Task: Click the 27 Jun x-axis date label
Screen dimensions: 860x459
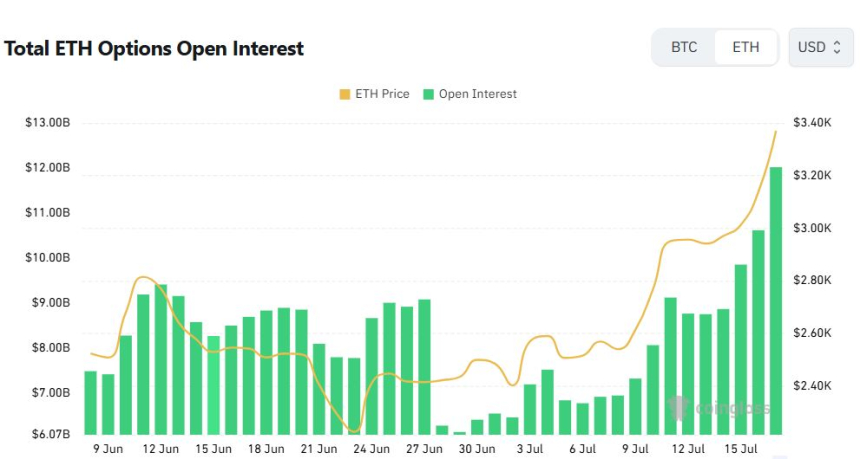Action: click(423, 449)
